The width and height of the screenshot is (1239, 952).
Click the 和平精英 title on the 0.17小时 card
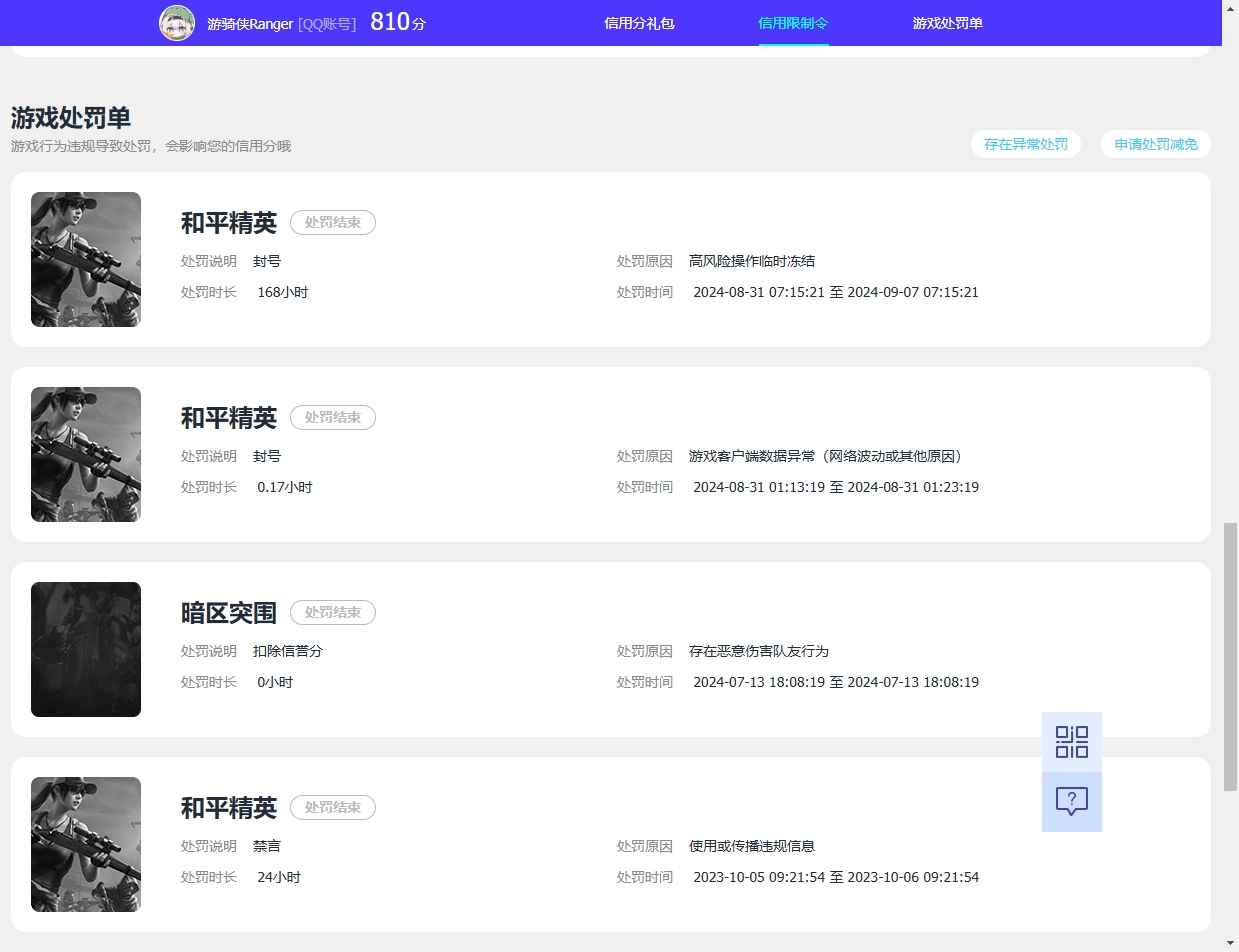(x=229, y=417)
